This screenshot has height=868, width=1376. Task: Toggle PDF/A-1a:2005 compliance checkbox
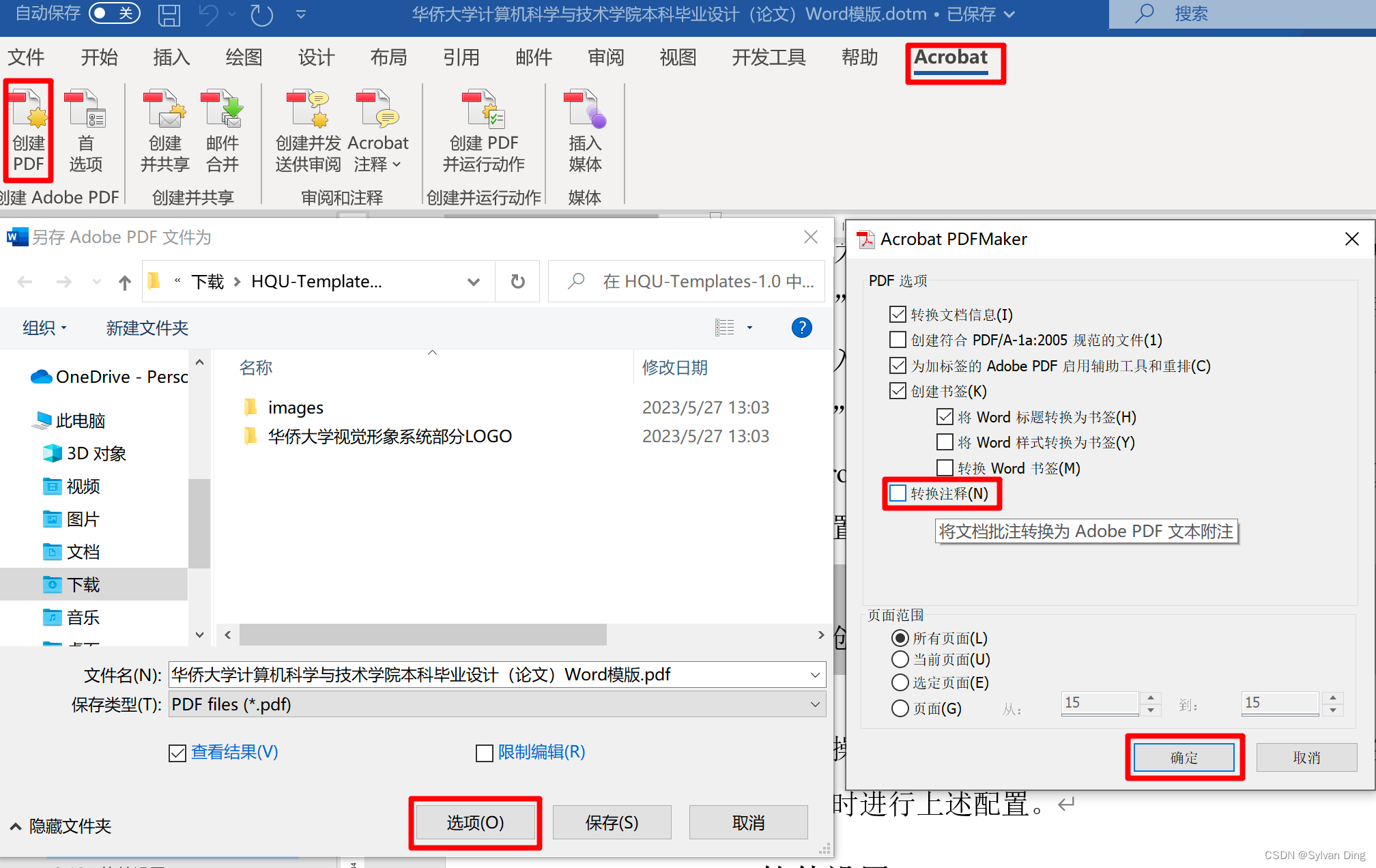click(x=898, y=339)
